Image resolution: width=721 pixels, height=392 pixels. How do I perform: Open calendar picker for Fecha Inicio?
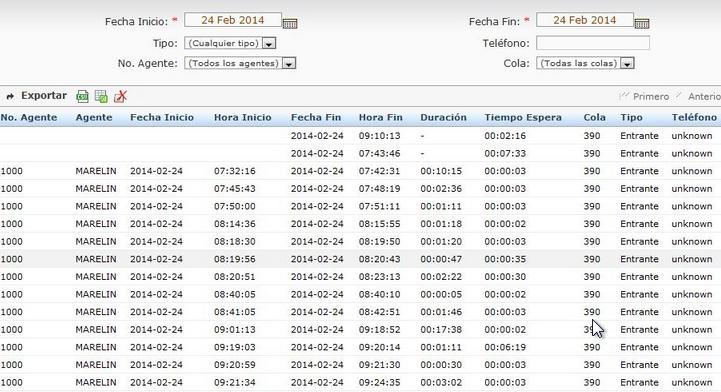(x=290, y=23)
